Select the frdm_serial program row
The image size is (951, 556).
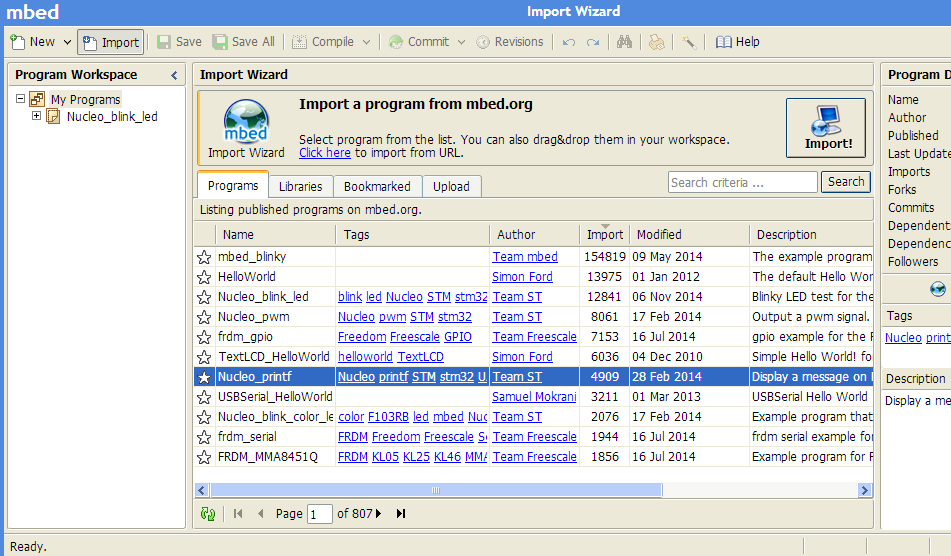[534, 437]
